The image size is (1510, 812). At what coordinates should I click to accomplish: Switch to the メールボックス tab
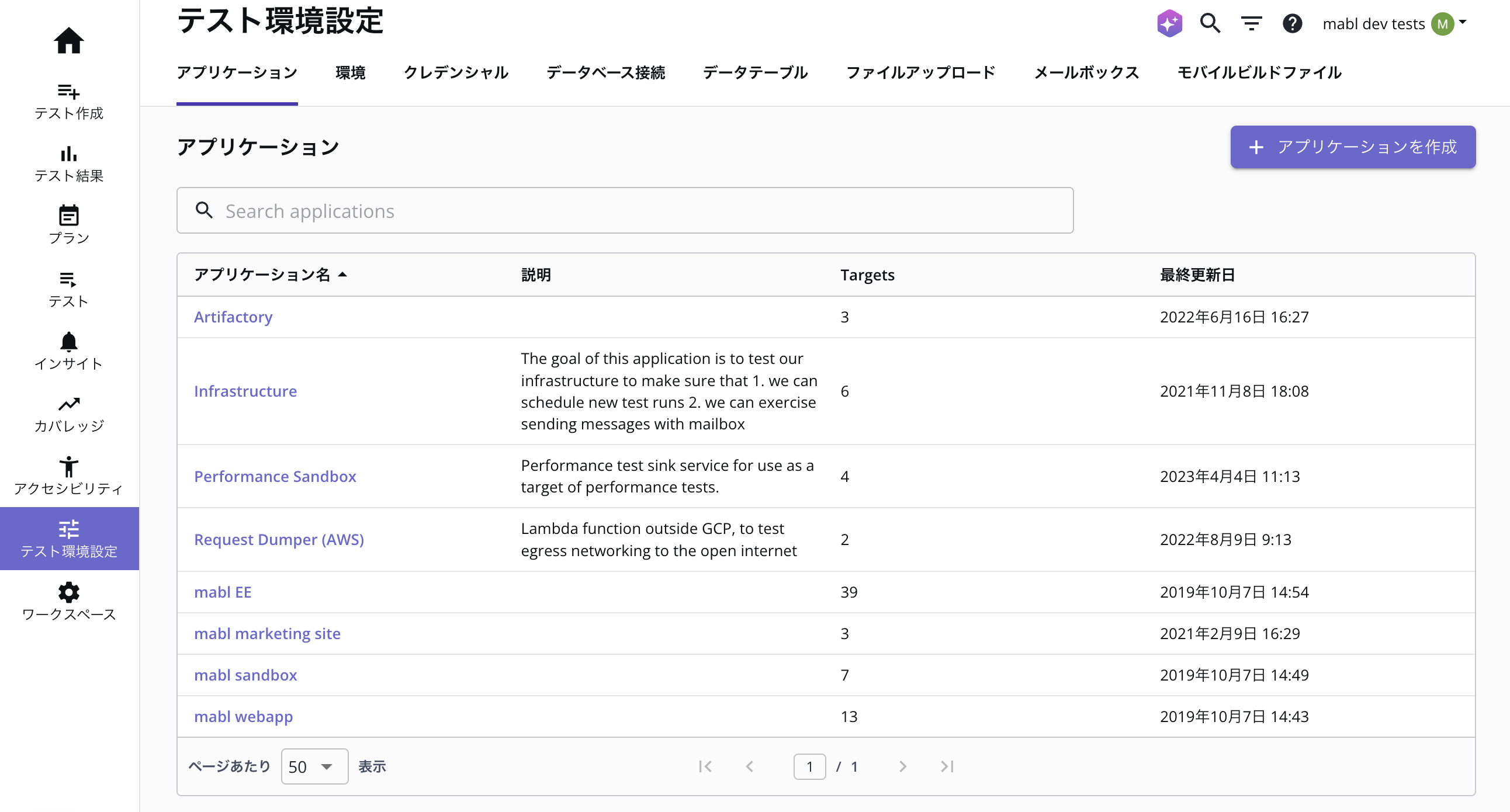pyautogui.click(x=1086, y=72)
